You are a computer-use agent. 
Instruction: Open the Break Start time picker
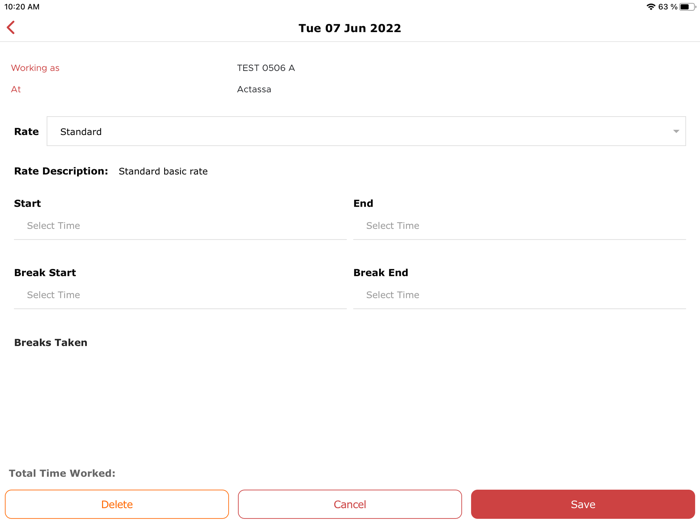pyautogui.click(x=180, y=295)
